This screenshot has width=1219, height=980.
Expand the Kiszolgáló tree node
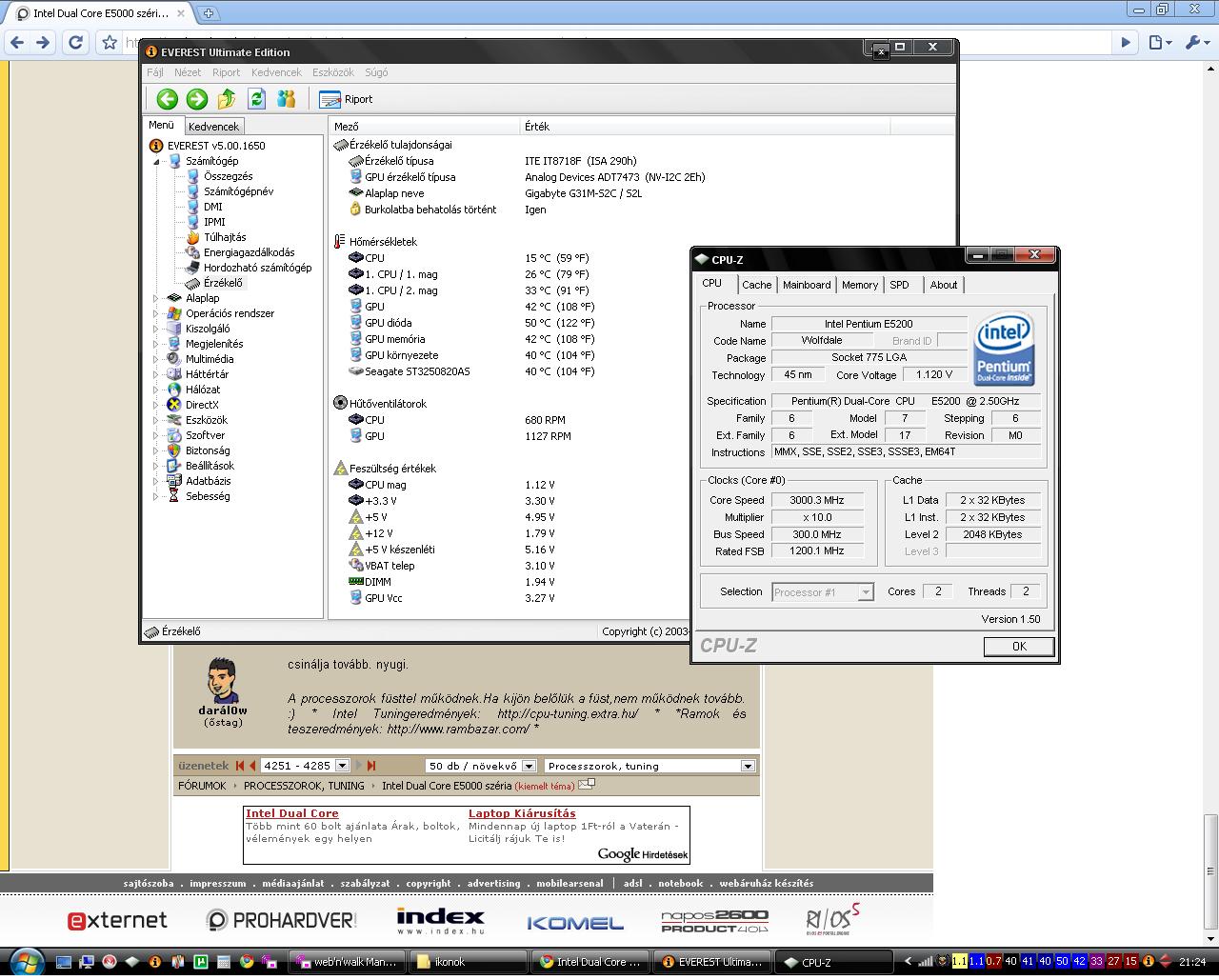coord(157,329)
